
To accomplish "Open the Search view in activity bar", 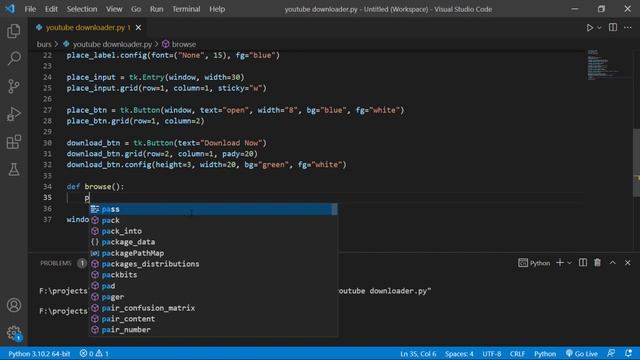I will tap(14, 58).
